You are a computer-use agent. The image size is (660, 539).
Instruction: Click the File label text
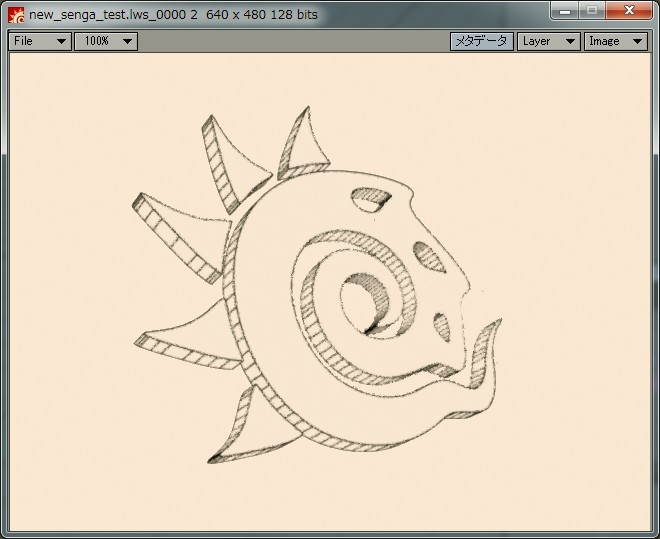(23, 41)
